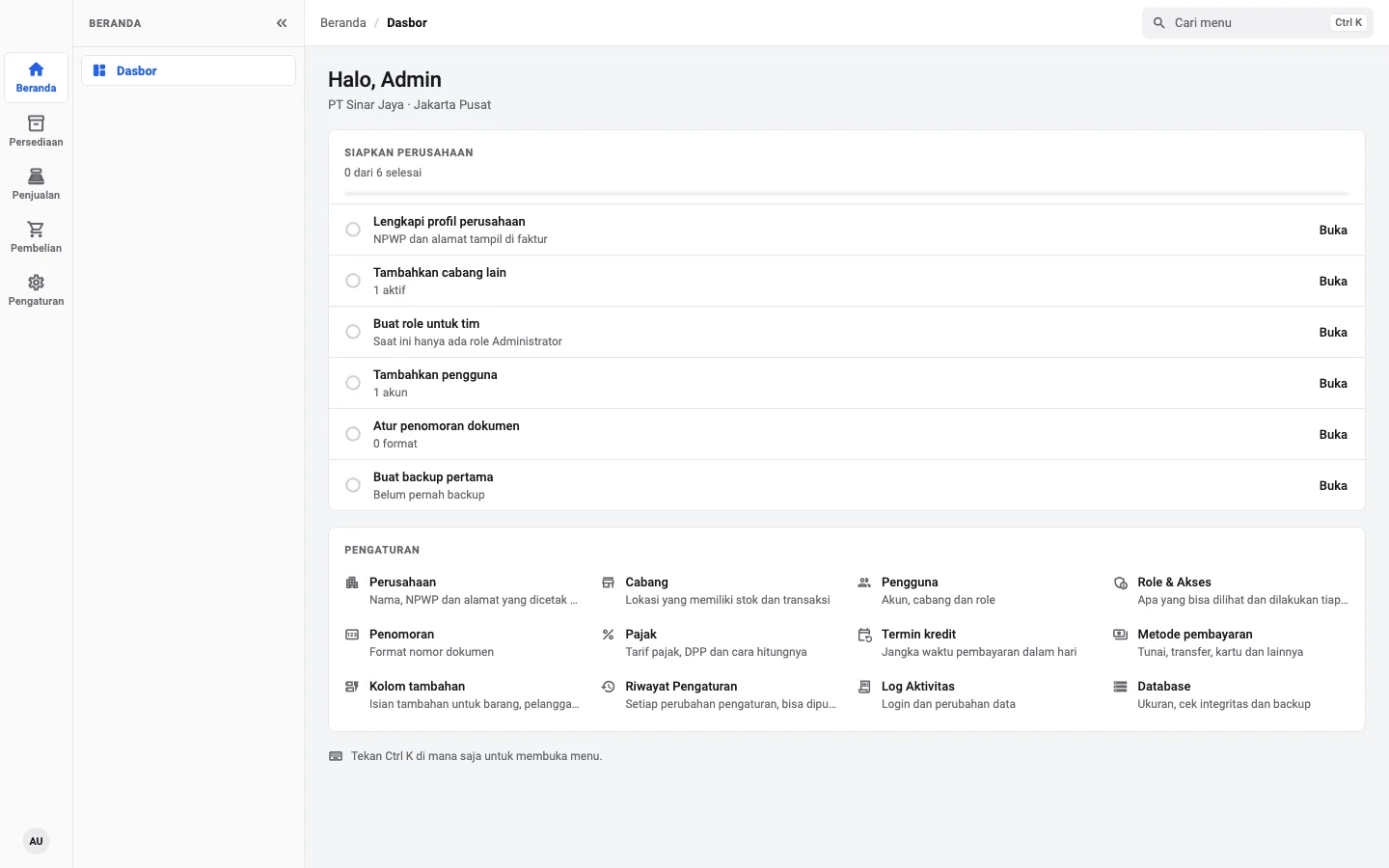Viewport: 1389px width, 868px height.
Task: Go to Pembelian cart icon
Action: (x=36, y=230)
